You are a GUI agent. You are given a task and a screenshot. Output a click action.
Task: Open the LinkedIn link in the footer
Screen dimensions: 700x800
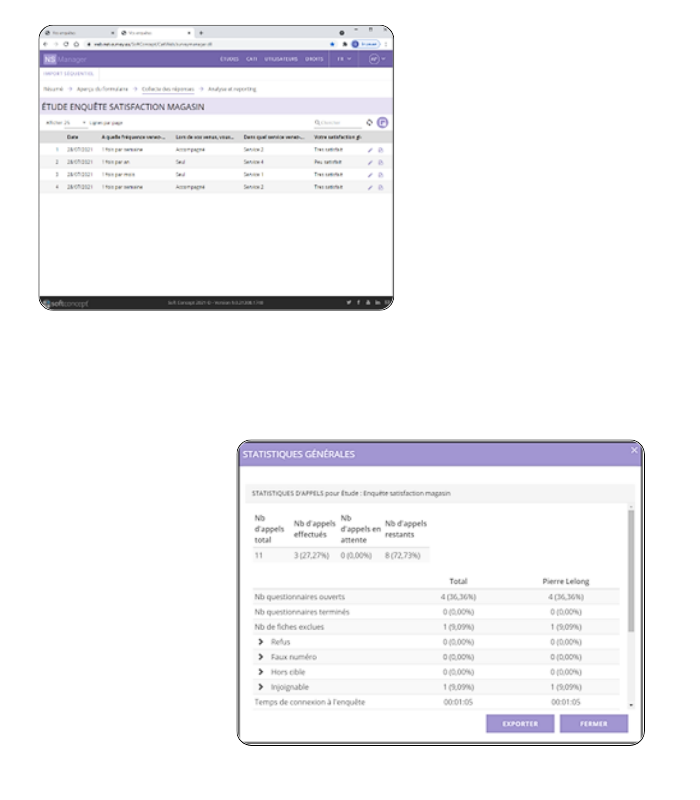coord(378,303)
